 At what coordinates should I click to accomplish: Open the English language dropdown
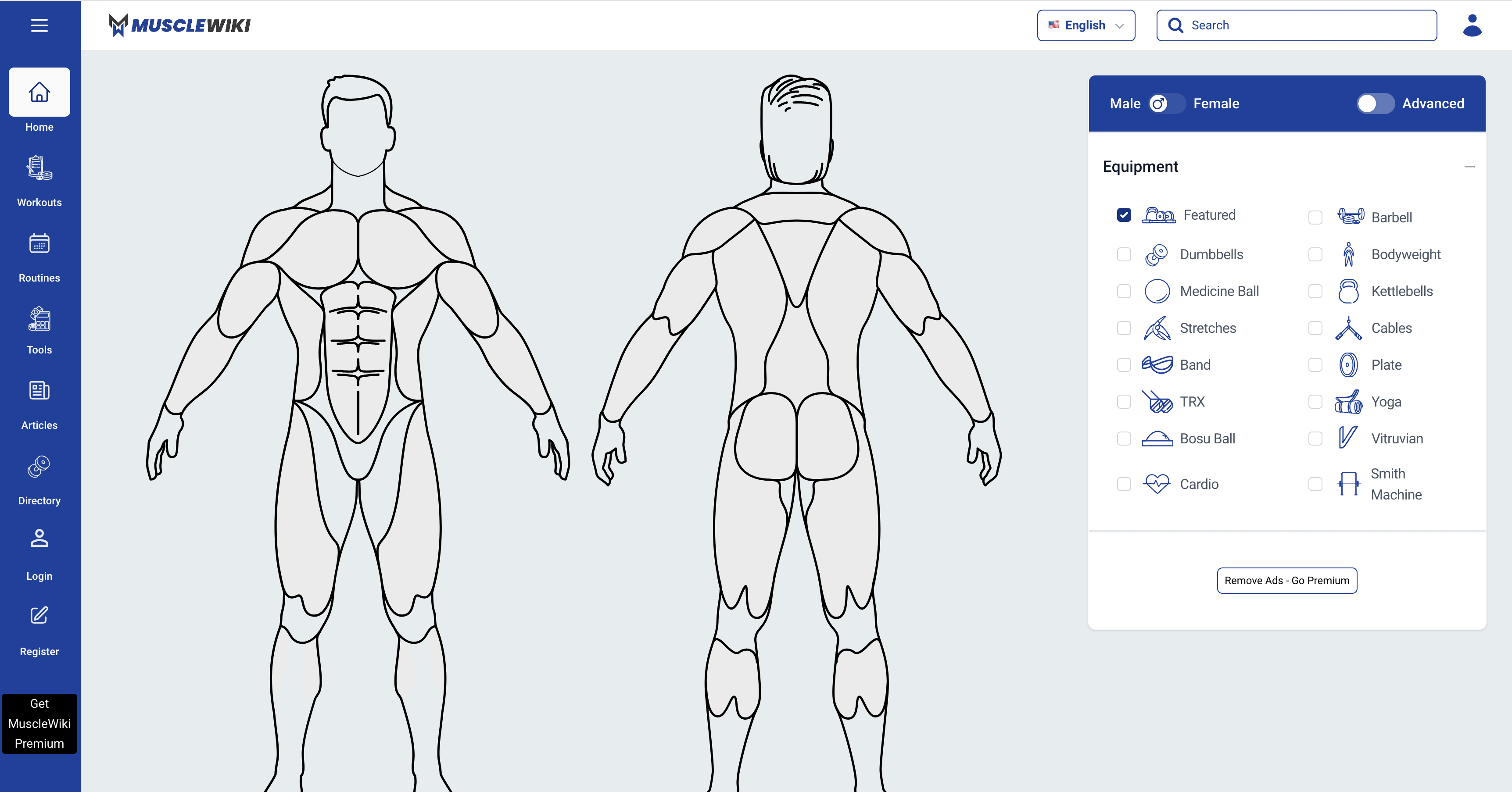(1085, 25)
